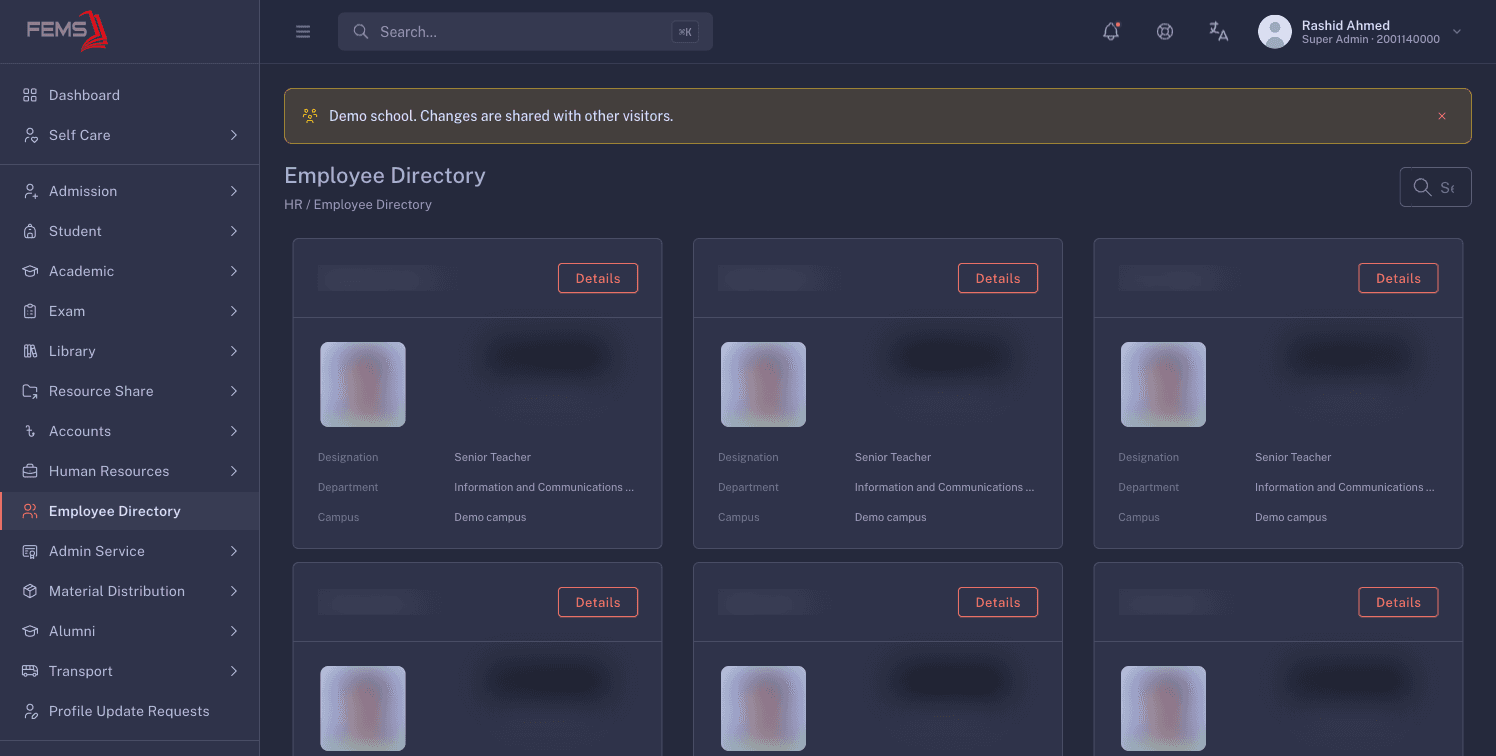
Task: Expand the Accounts submenu chevron
Action: coord(234,431)
